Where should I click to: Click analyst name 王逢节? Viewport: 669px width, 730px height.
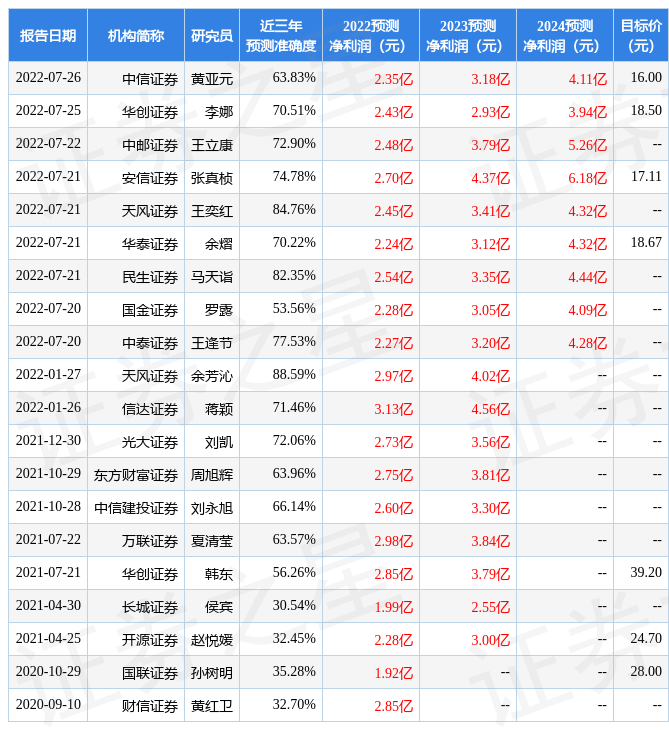click(x=212, y=343)
